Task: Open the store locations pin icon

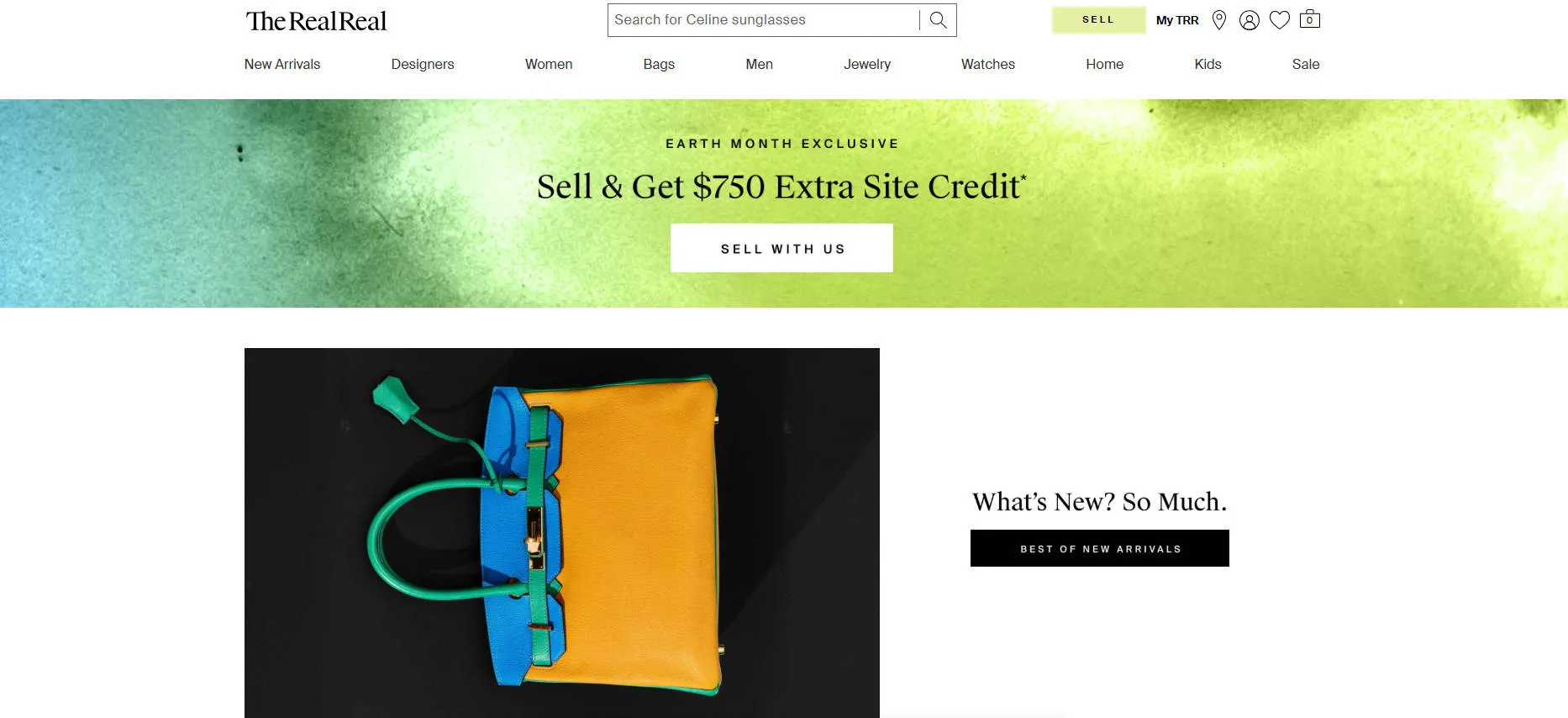Action: (1219, 20)
